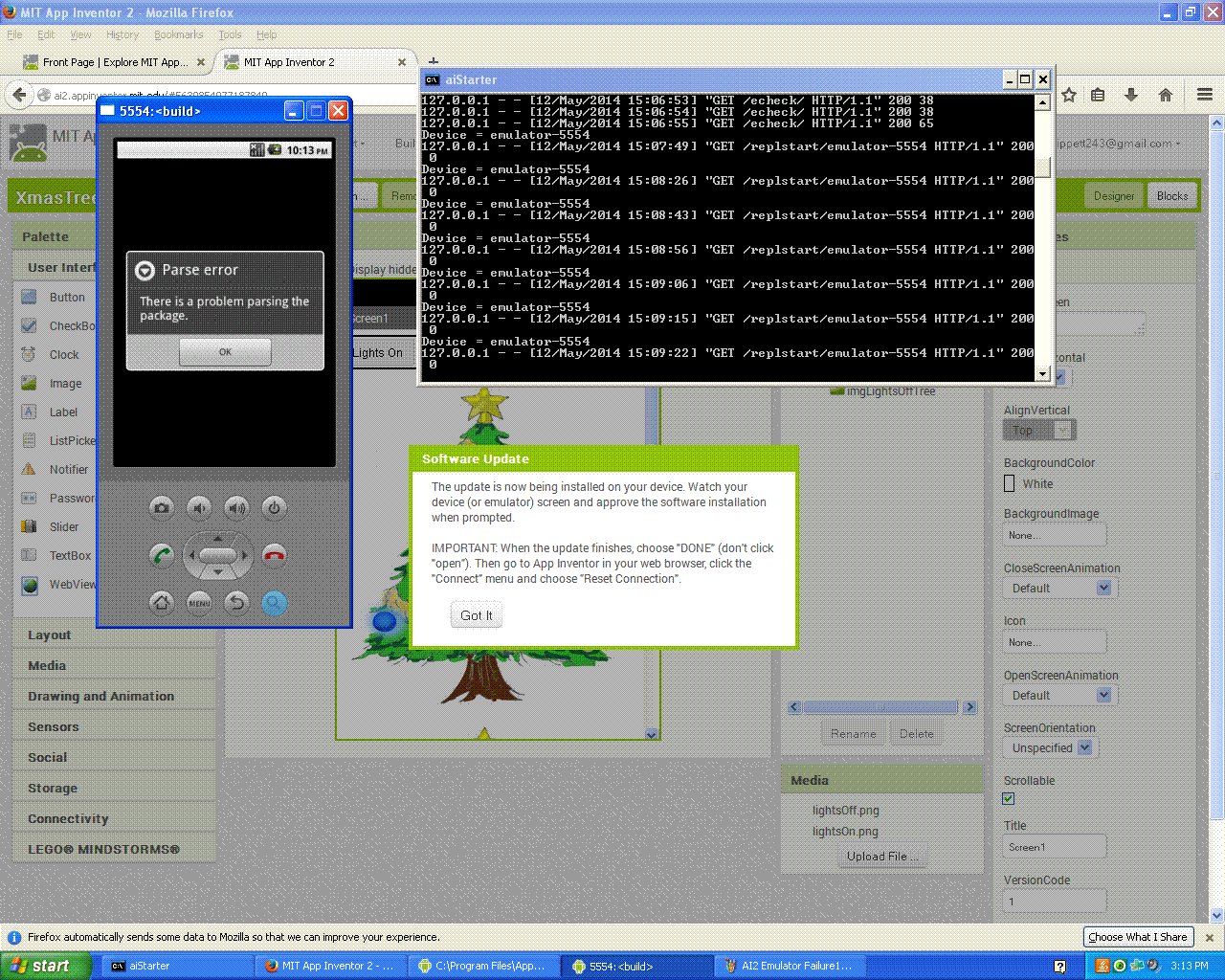Raise volume with emulator volume-up button

click(x=236, y=508)
